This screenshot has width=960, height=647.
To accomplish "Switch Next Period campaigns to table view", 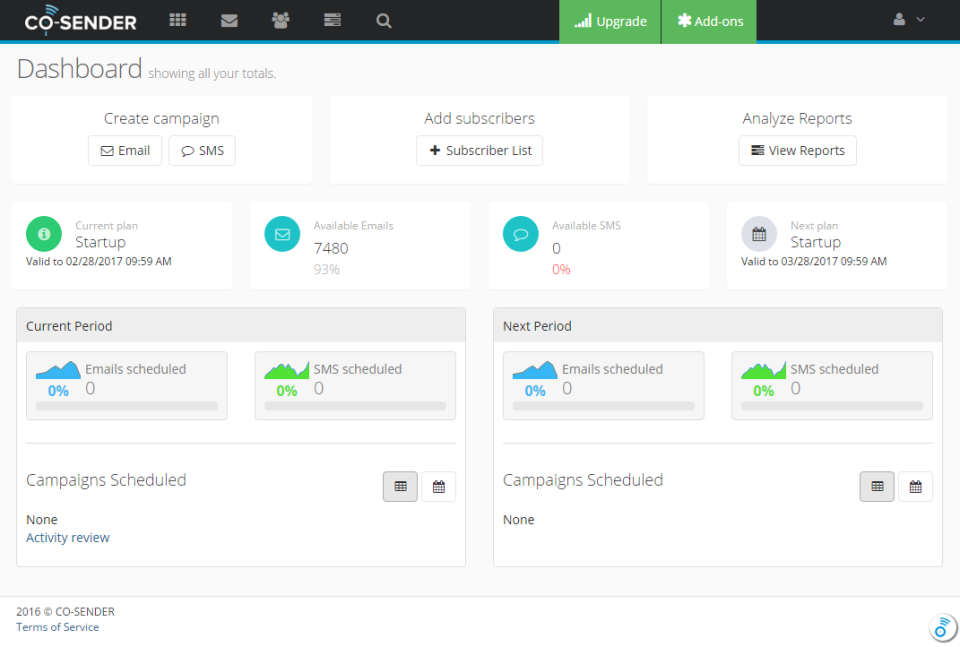I will point(877,486).
